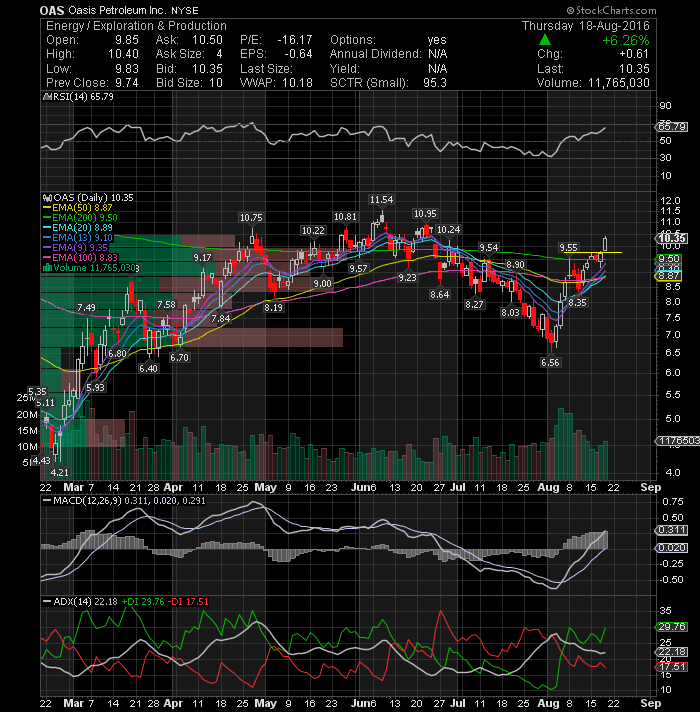Click the 10.95 price annotation
700x712 pixels.
coord(425,213)
